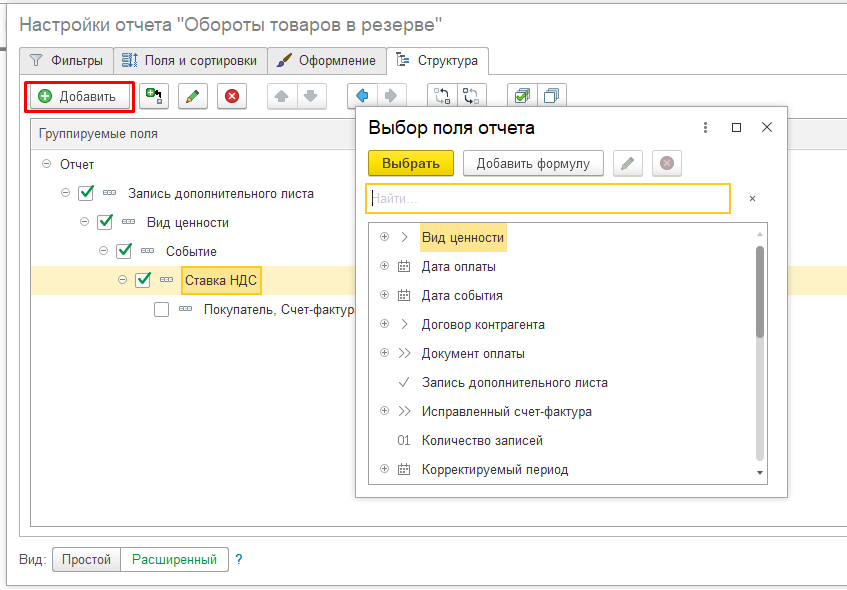
Task: Click the Добавить формулу button
Action: (x=533, y=163)
